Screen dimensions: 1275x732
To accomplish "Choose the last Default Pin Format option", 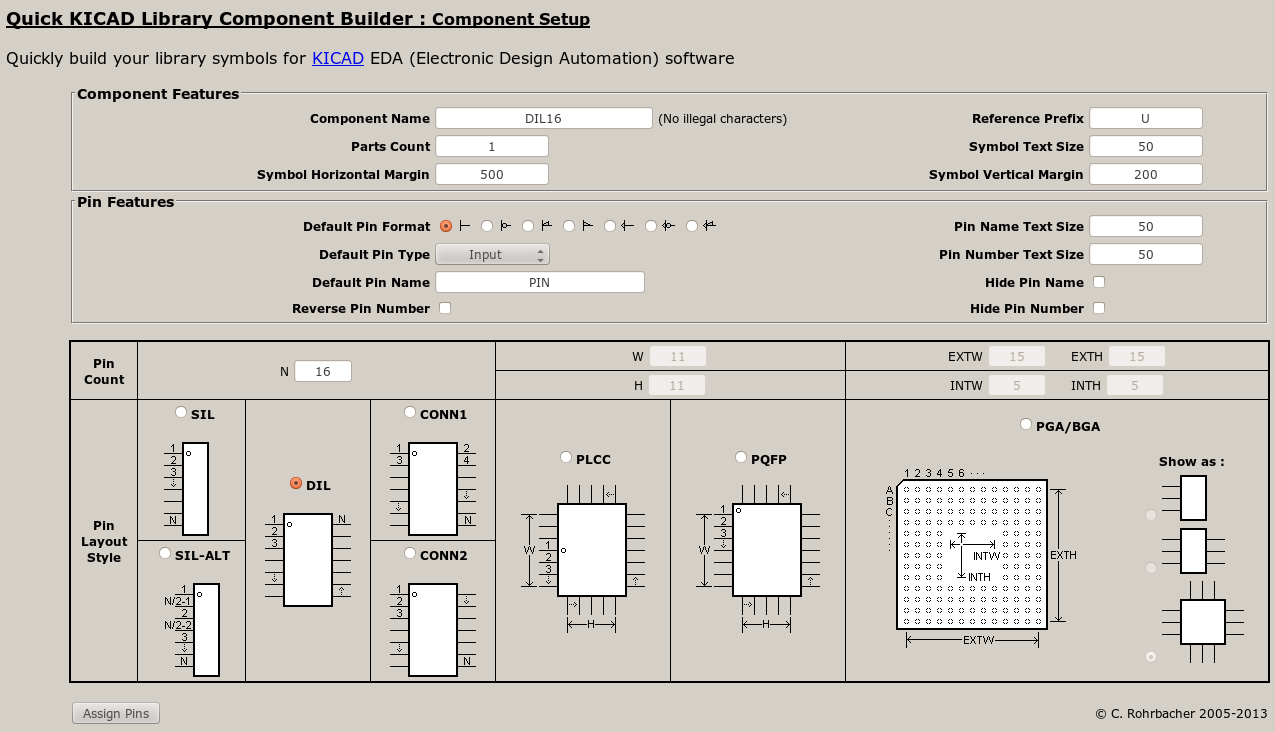I will point(692,227).
